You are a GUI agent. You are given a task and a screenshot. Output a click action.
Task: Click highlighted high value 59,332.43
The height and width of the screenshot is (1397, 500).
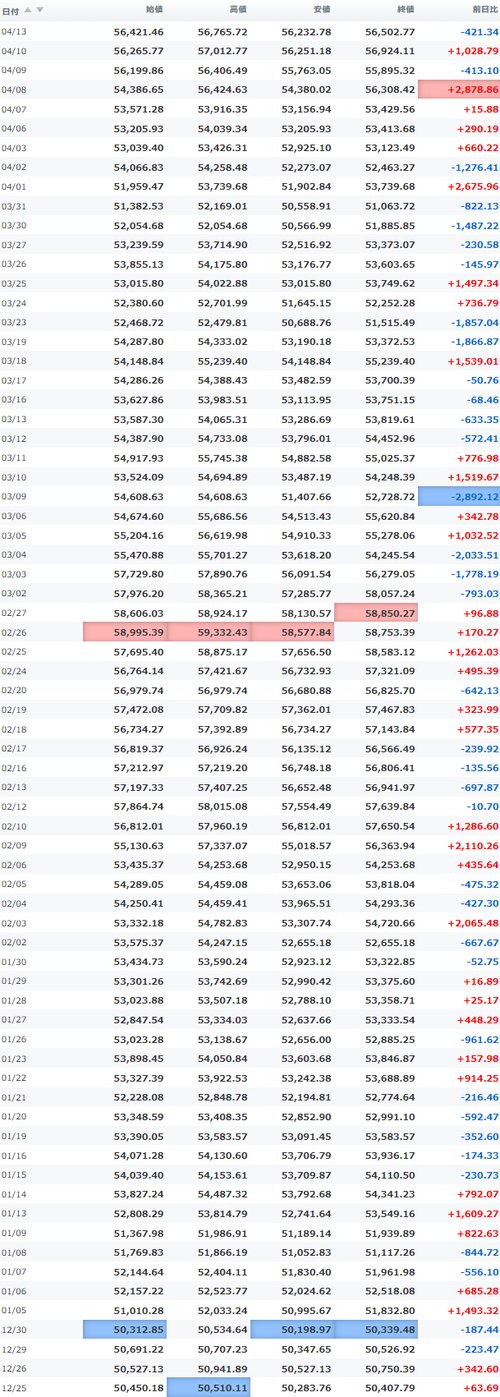(x=209, y=632)
